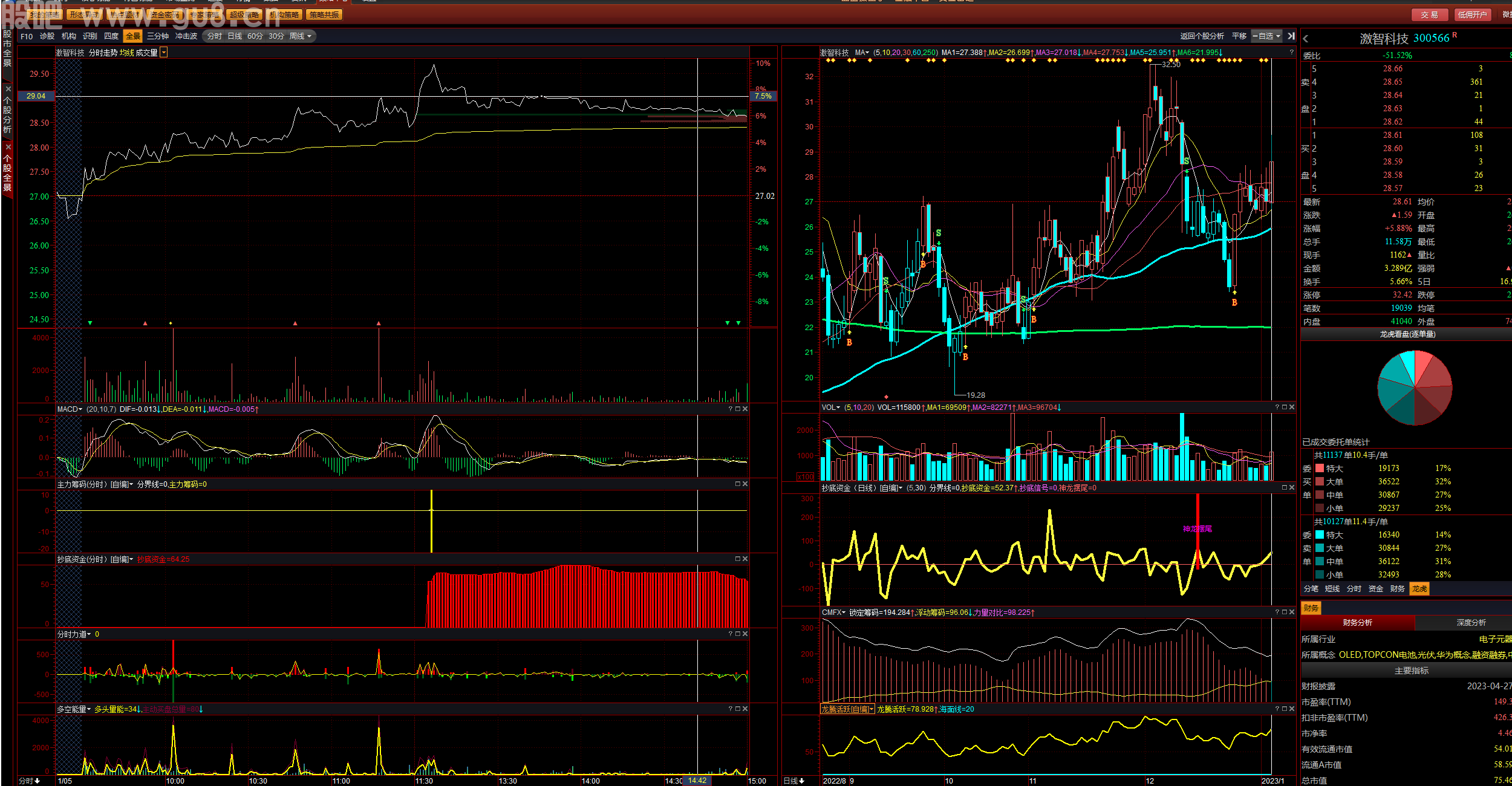Click the 返回个股分析 link
Viewport: 1512px width, 786px height.
point(1202,36)
